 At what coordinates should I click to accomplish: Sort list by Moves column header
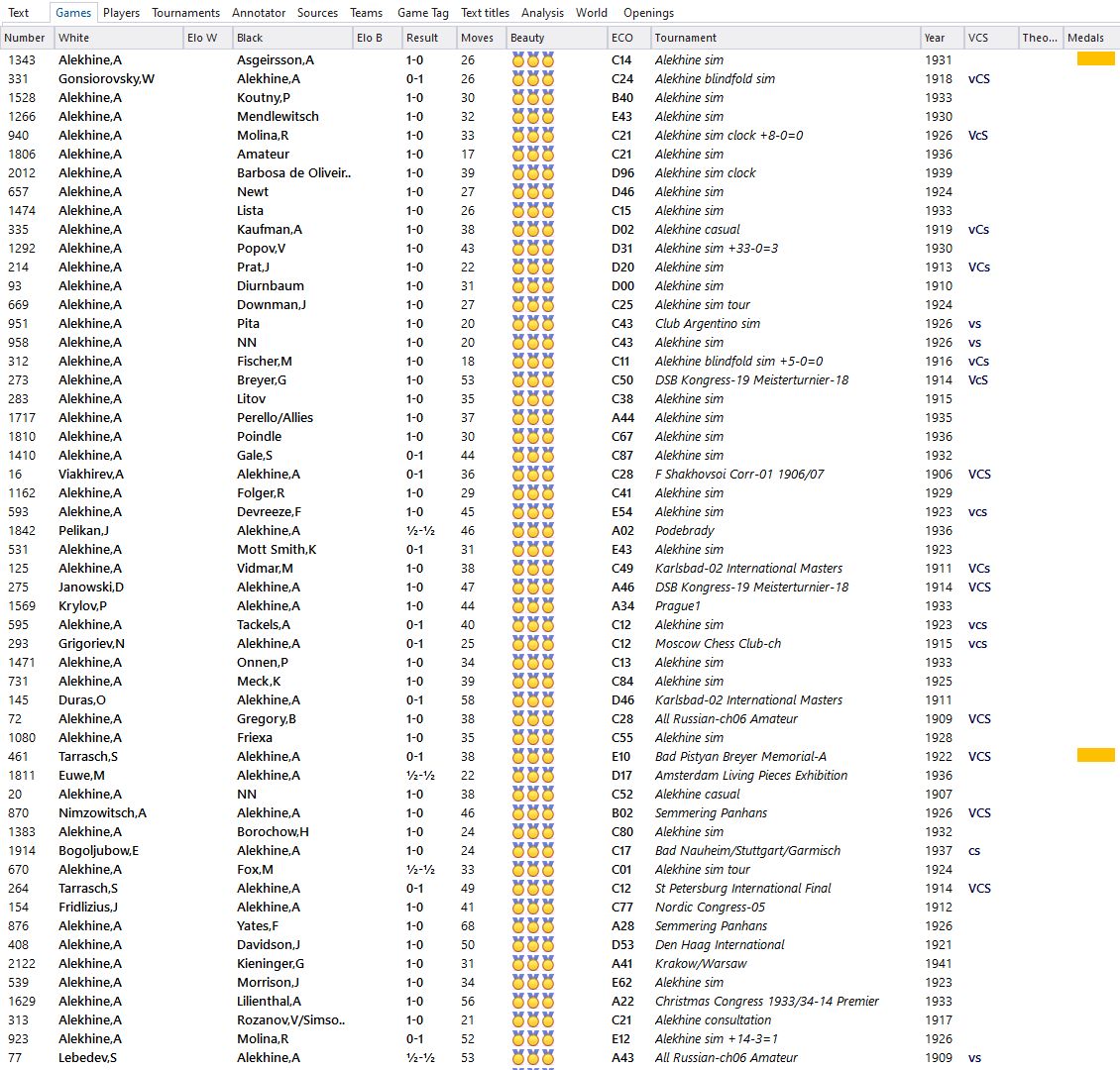click(476, 38)
